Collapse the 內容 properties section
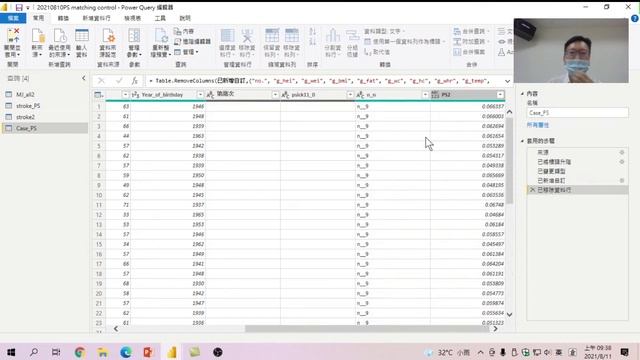The width and height of the screenshot is (640, 360). 522,93
